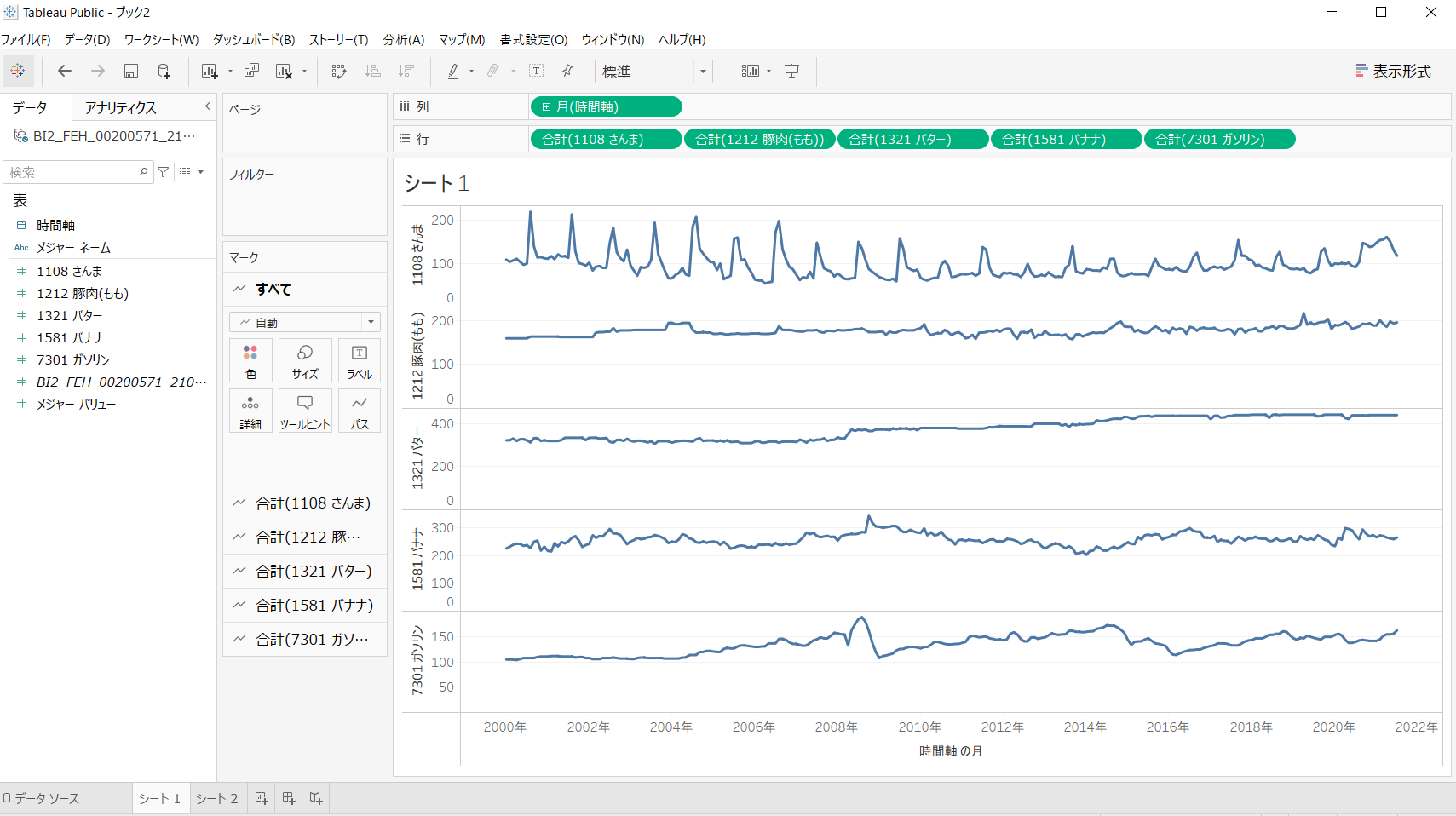Add a new data source from the toolbar
The width and height of the screenshot is (1456, 816).
tap(164, 72)
